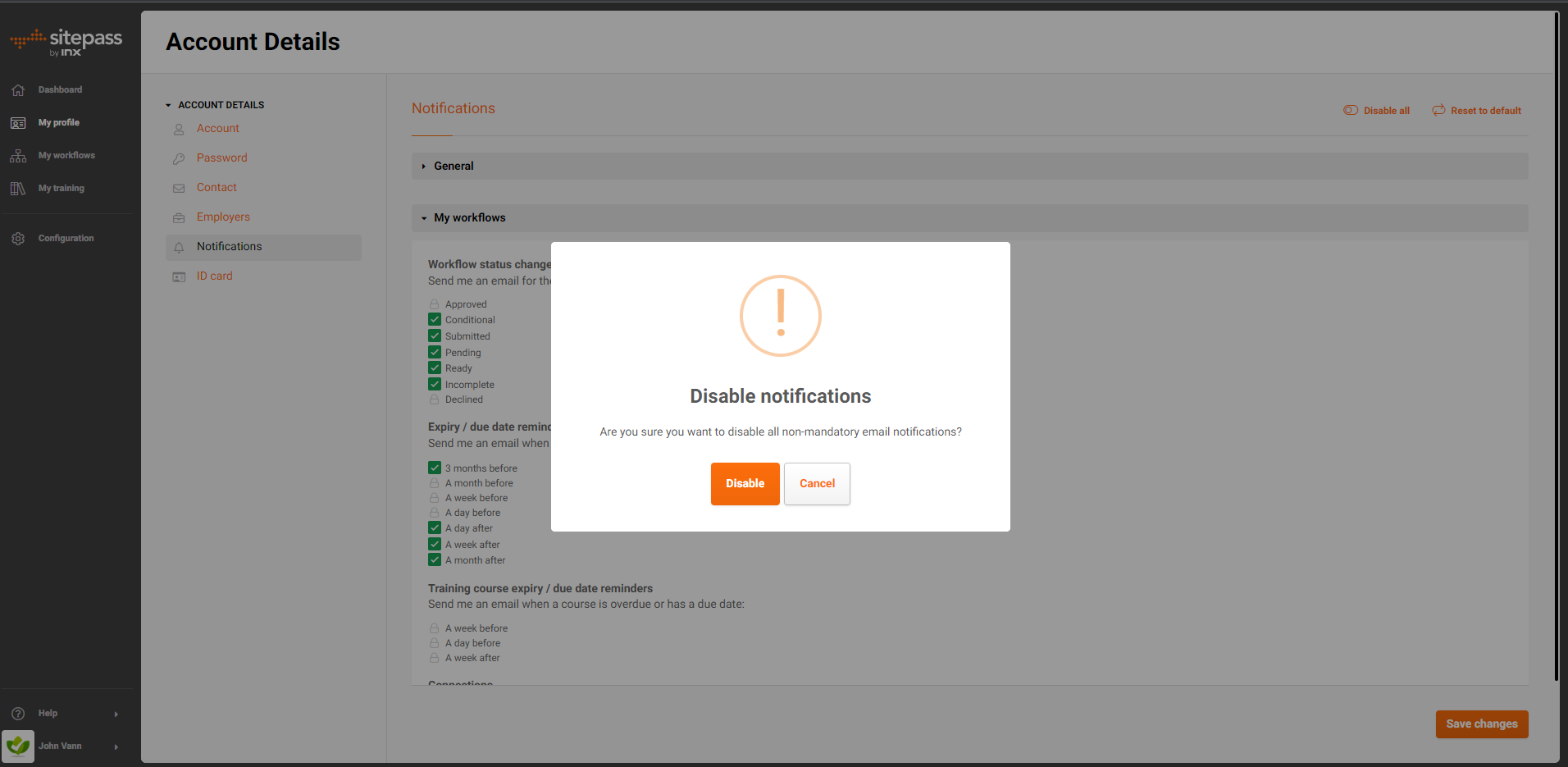The image size is (1568, 767).
Task: Click the My profile ID icon
Action: click(18, 123)
